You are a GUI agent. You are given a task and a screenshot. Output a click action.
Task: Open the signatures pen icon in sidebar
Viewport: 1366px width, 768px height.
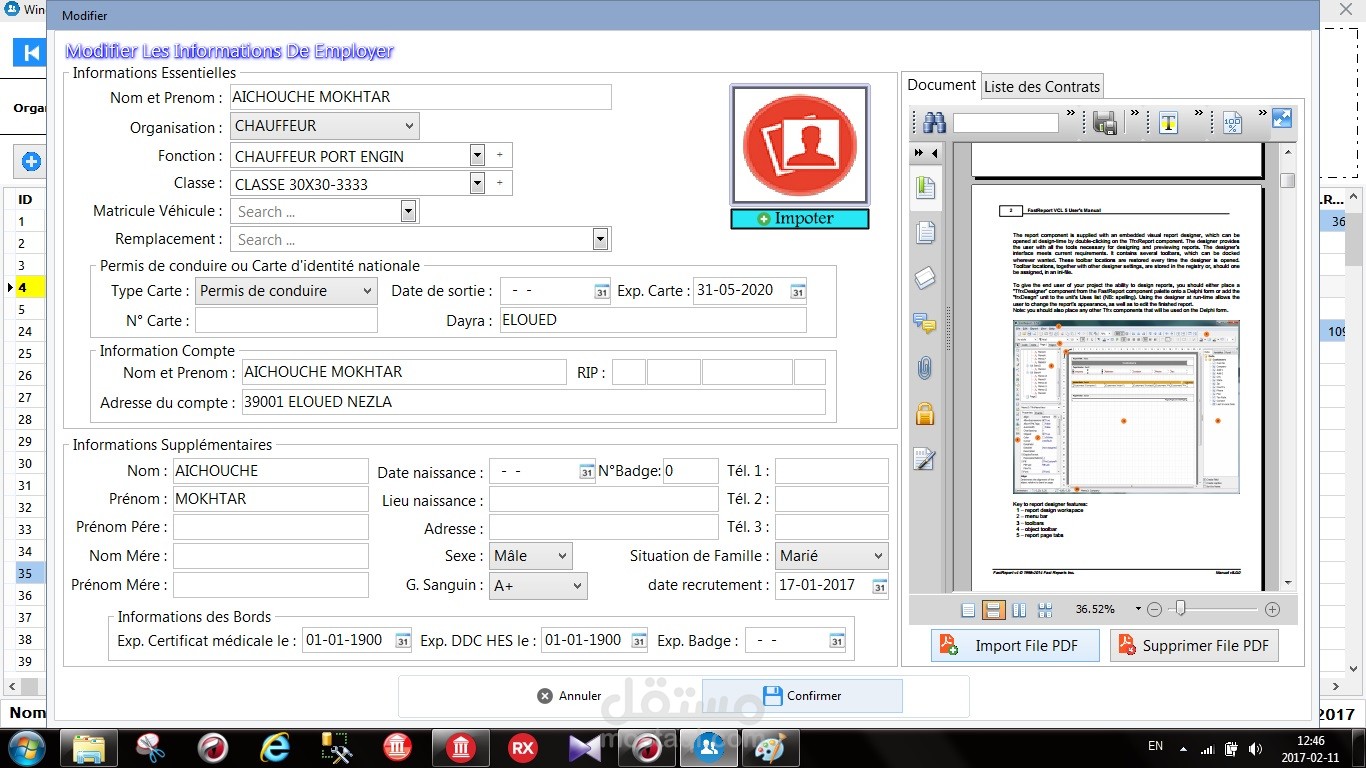(x=925, y=458)
